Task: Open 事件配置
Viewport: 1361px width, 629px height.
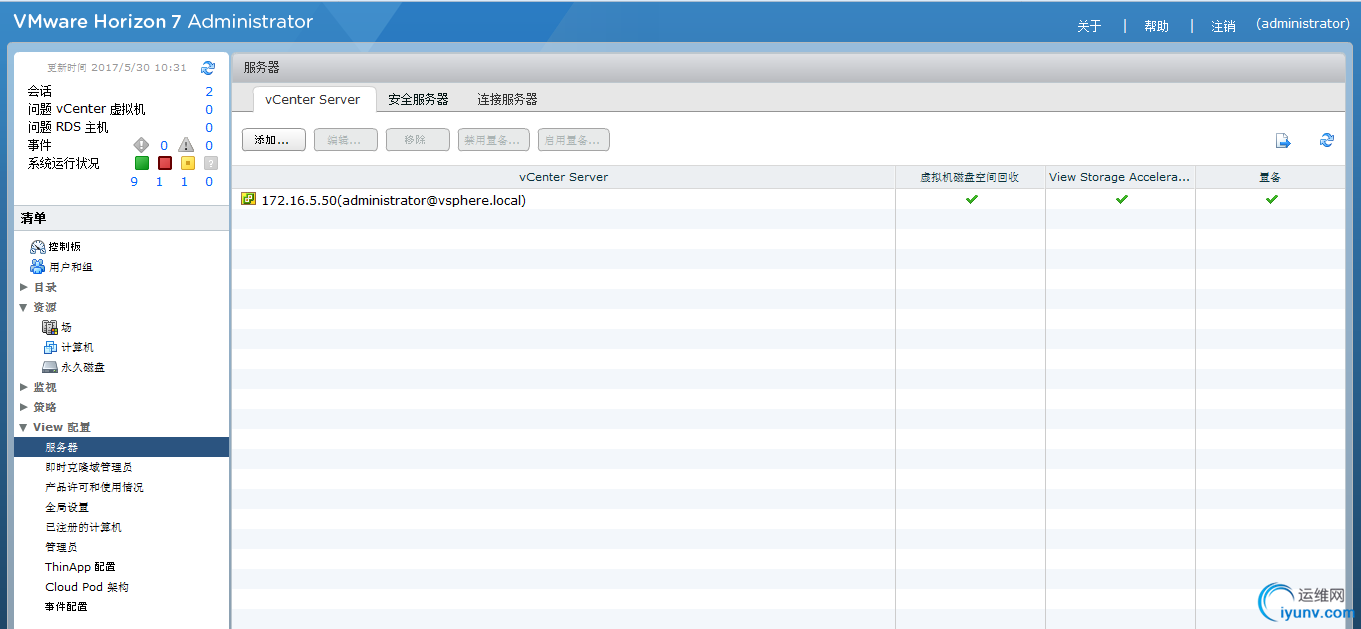Action: (66, 607)
